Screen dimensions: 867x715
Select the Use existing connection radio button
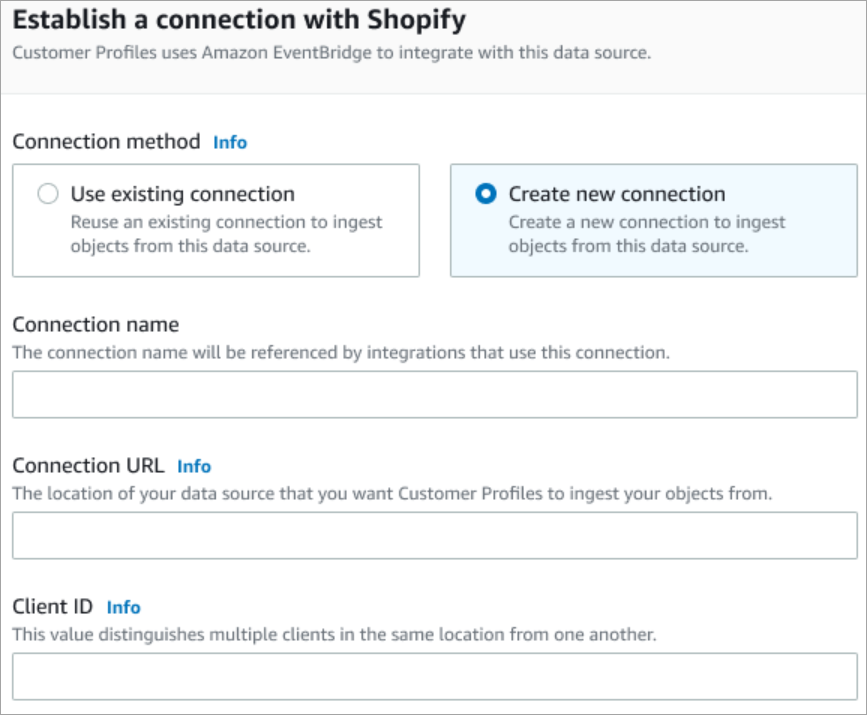coord(47,194)
